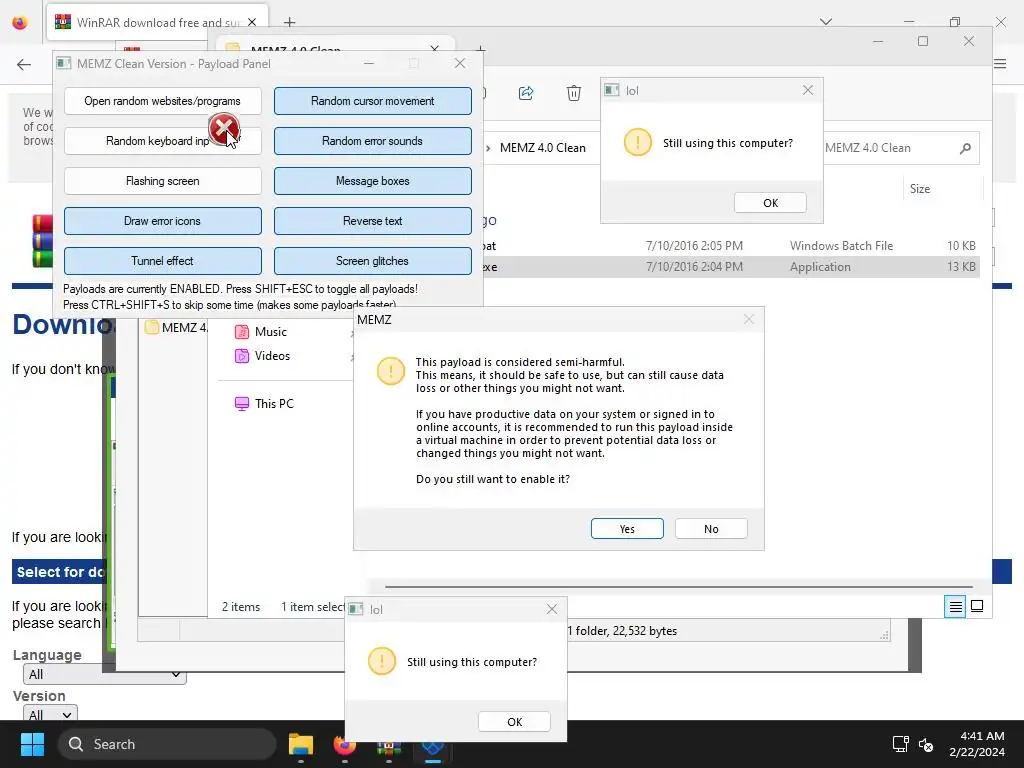
Task: Click the Explorer horizontal scrollbar
Action: [x=679, y=586]
